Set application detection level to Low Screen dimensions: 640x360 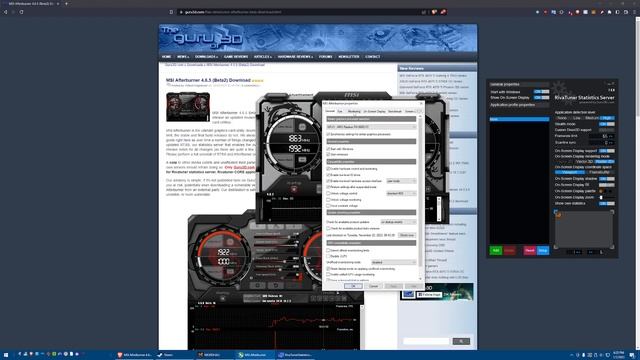(576, 118)
